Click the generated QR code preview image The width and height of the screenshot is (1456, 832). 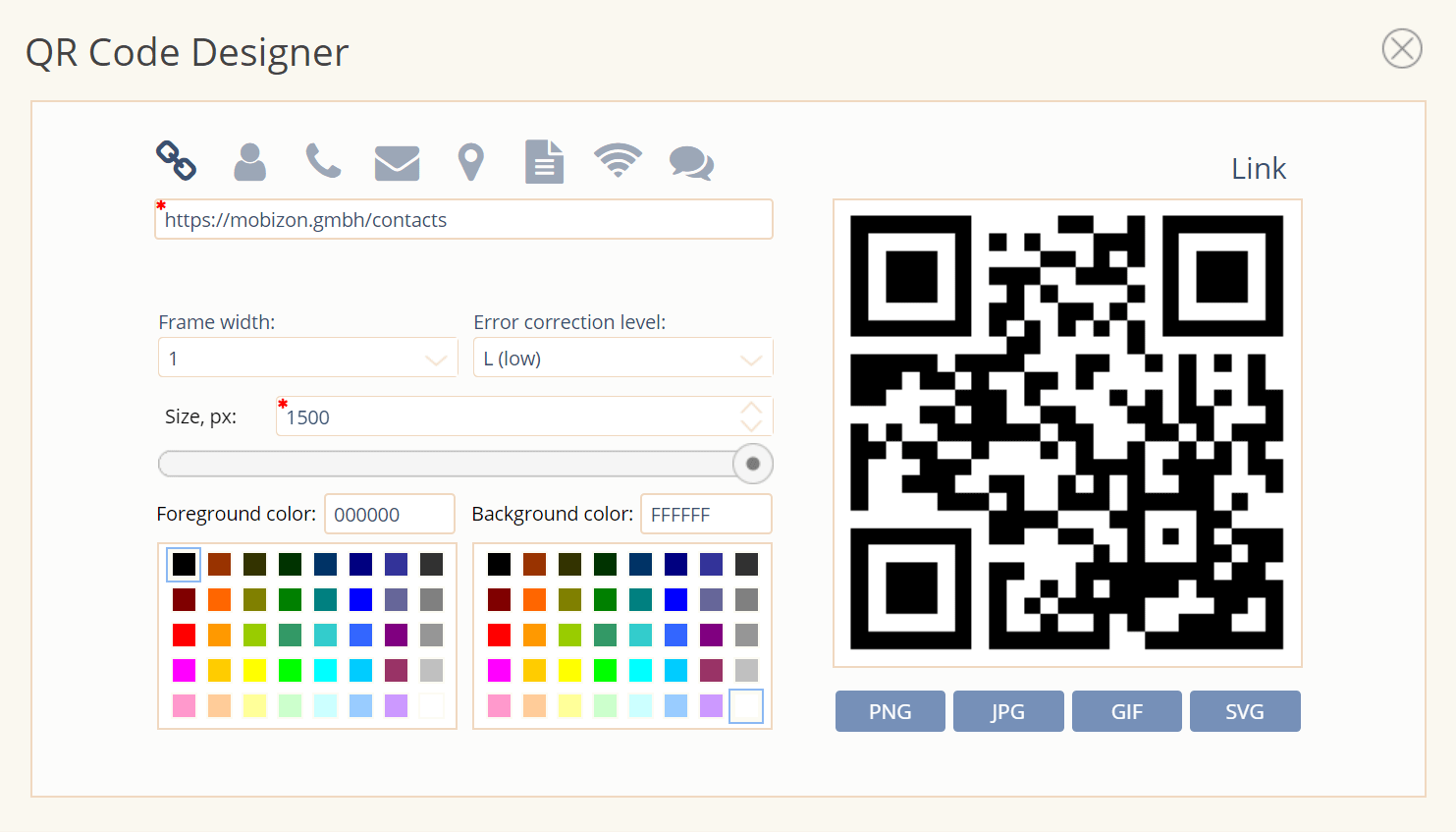pos(1067,433)
